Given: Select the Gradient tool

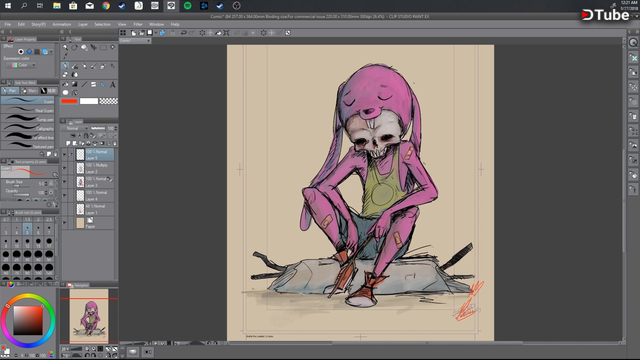Looking at the screenshot, I should 75,84.
